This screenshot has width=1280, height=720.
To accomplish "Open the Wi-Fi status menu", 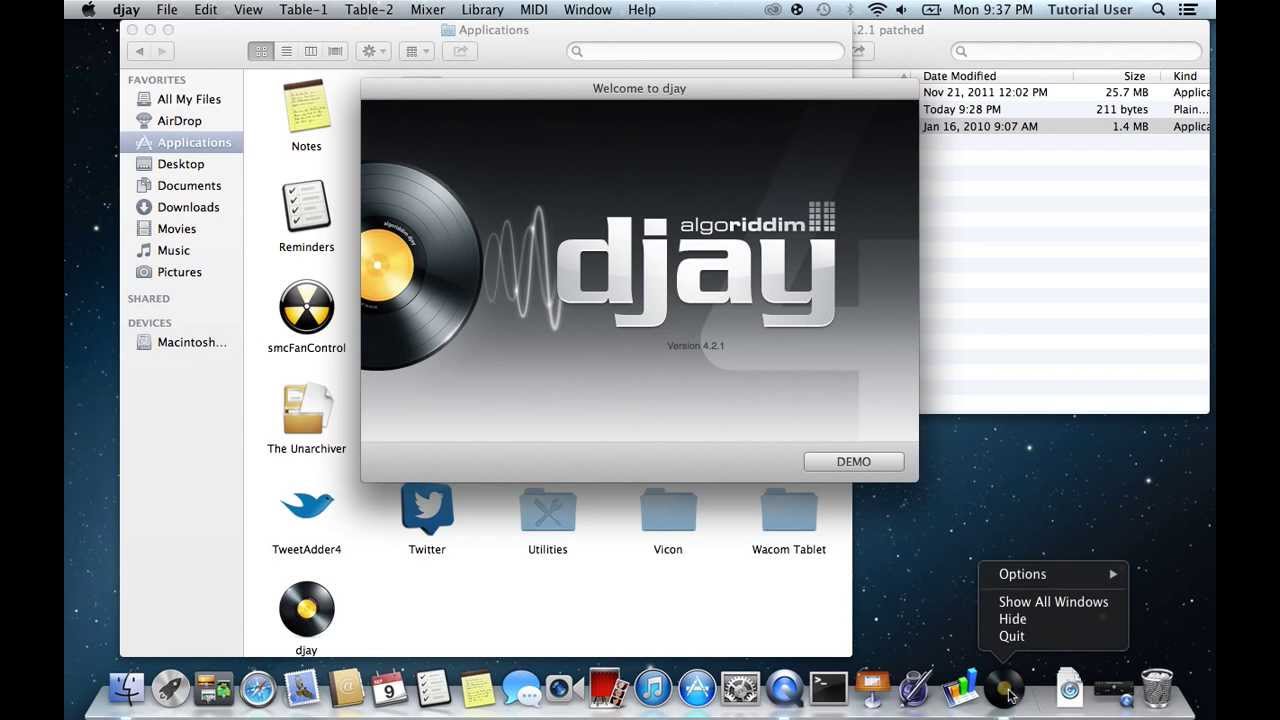I will tap(877, 10).
